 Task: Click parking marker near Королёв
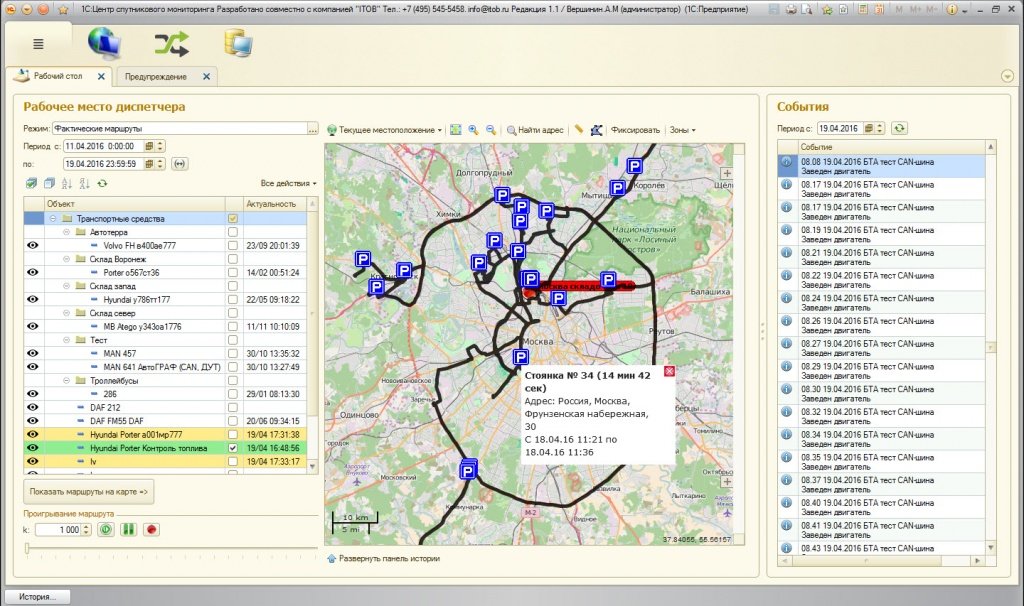(618, 188)
